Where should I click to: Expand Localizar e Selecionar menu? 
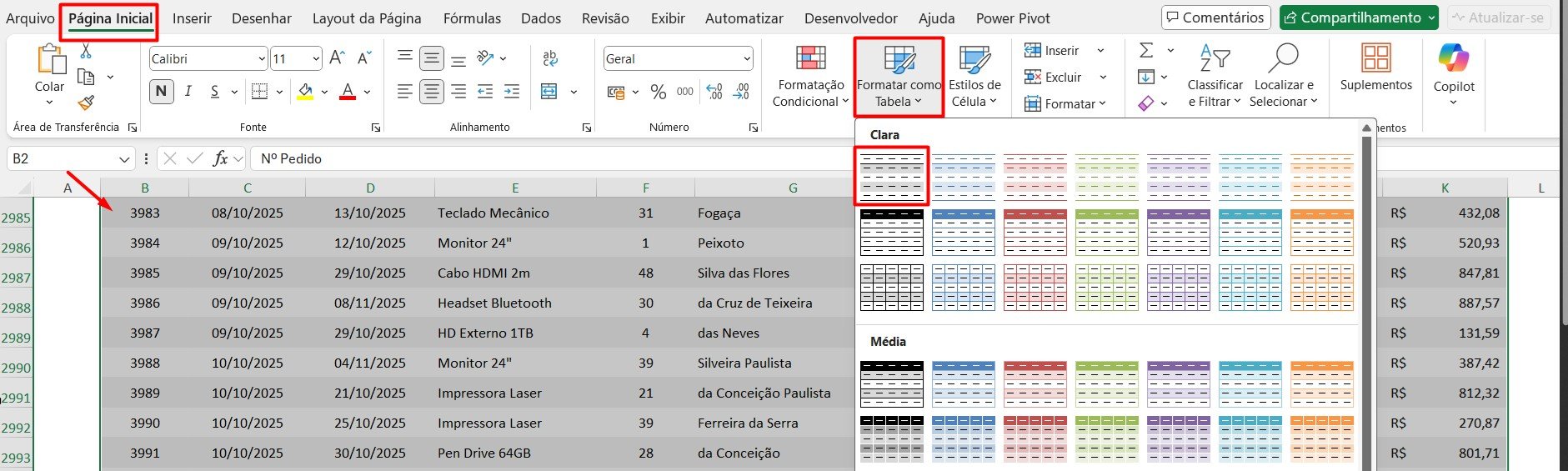1284,77
